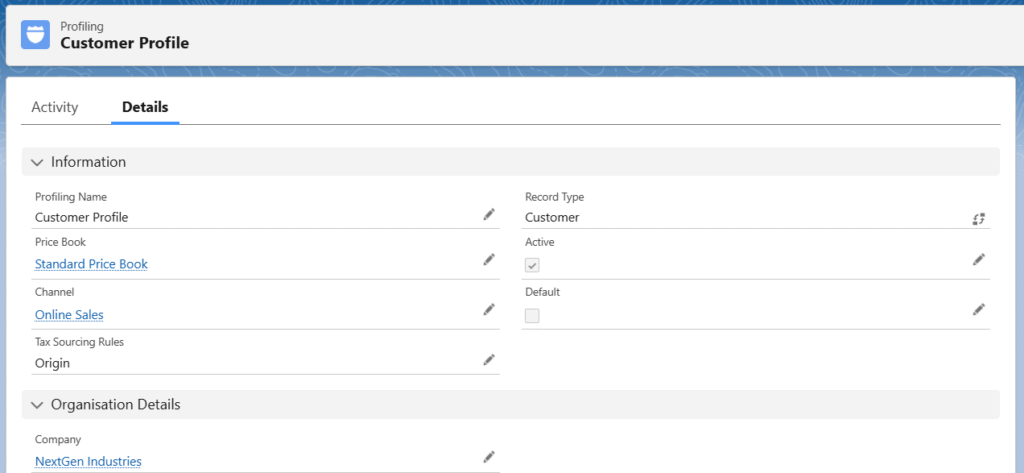Enable the Default checkbox
The height and width of the screenshot is (473, 1024).
click(533, 316)
